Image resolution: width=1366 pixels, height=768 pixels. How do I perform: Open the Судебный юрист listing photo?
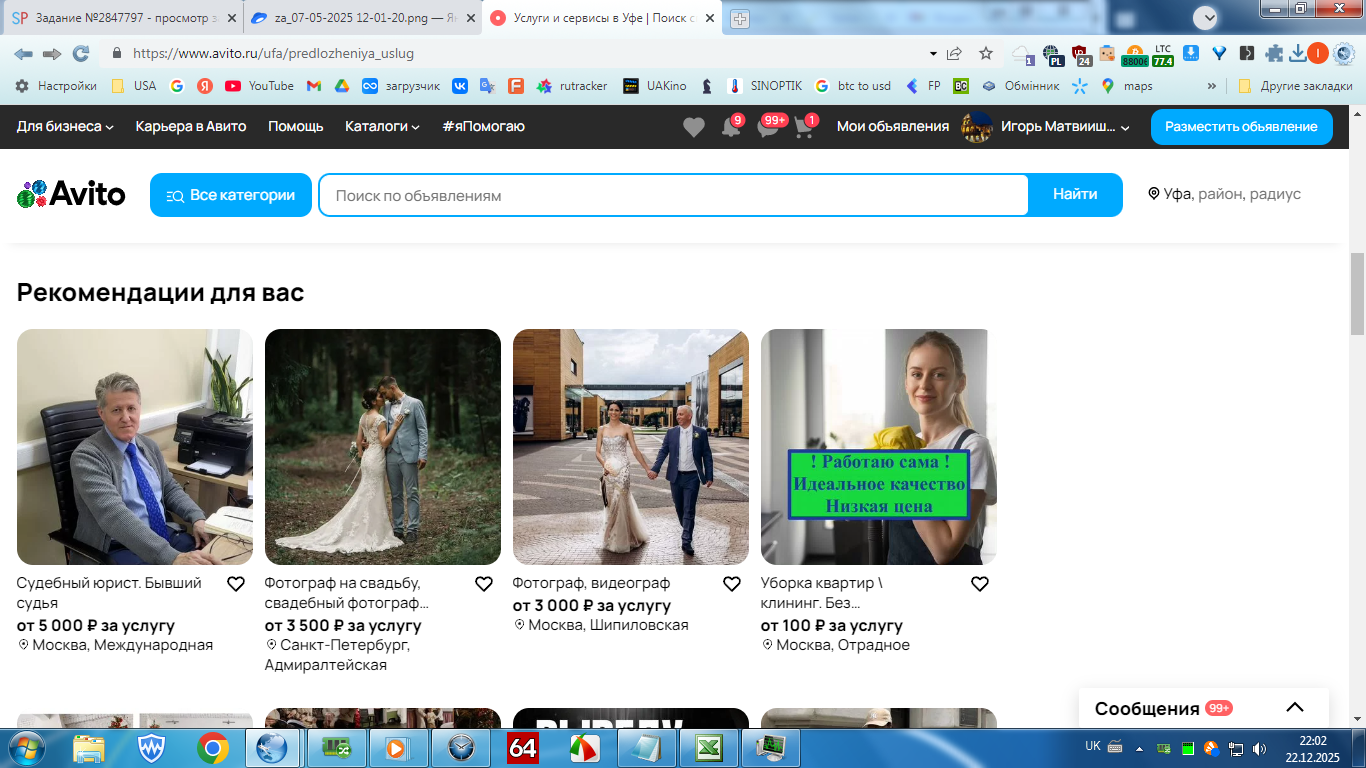[x=135, y=447]
